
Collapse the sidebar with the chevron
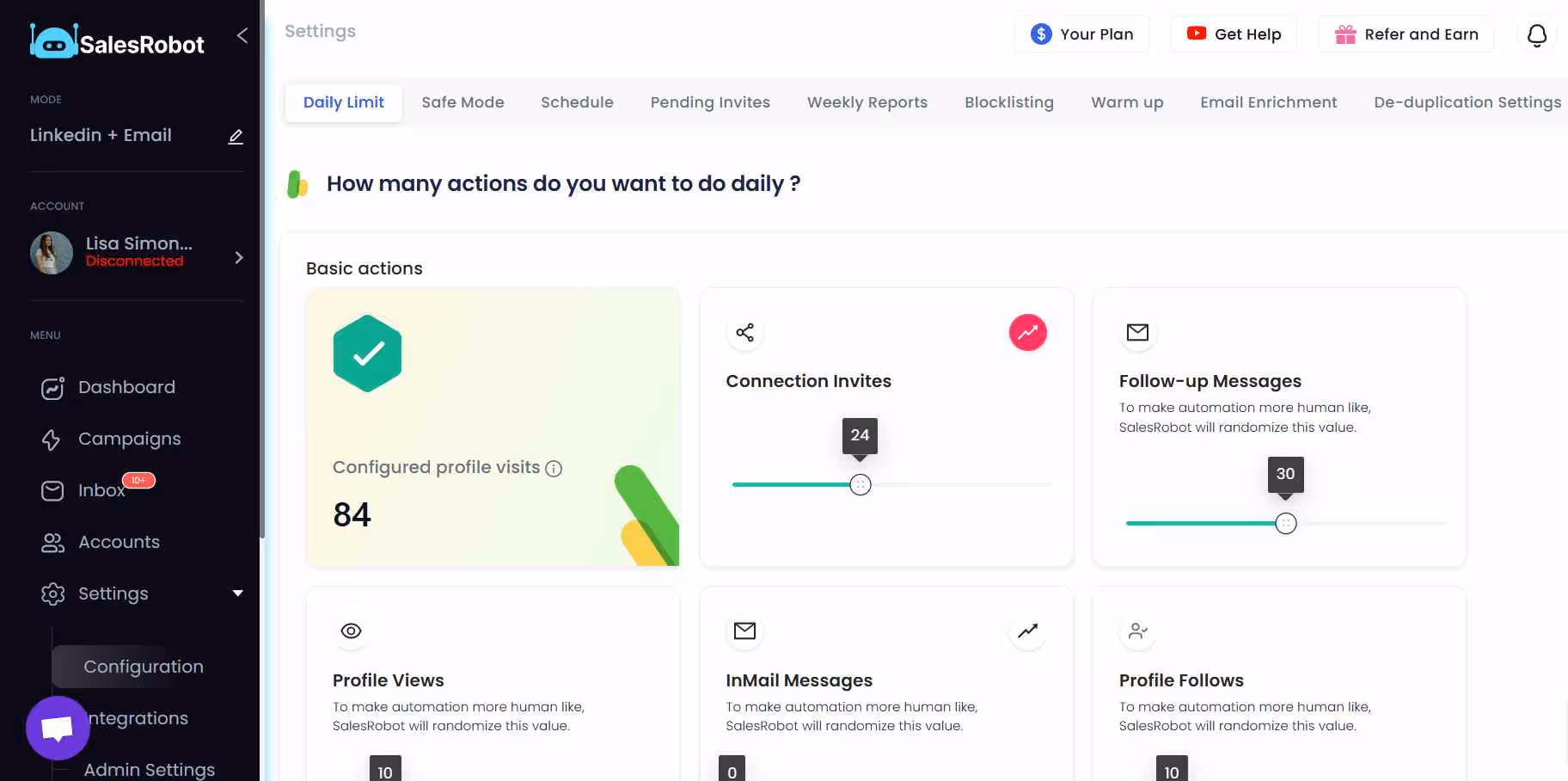[242, 35]
